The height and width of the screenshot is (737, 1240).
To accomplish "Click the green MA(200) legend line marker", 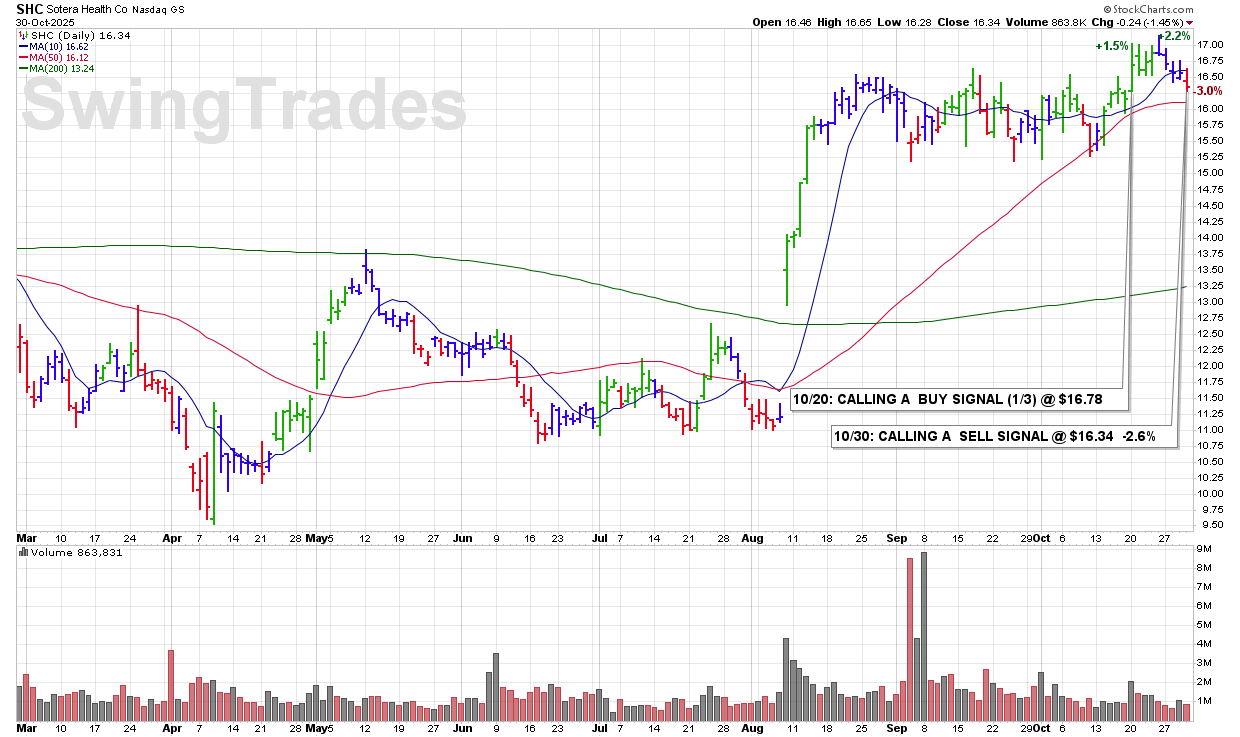I will click(22, 68).
